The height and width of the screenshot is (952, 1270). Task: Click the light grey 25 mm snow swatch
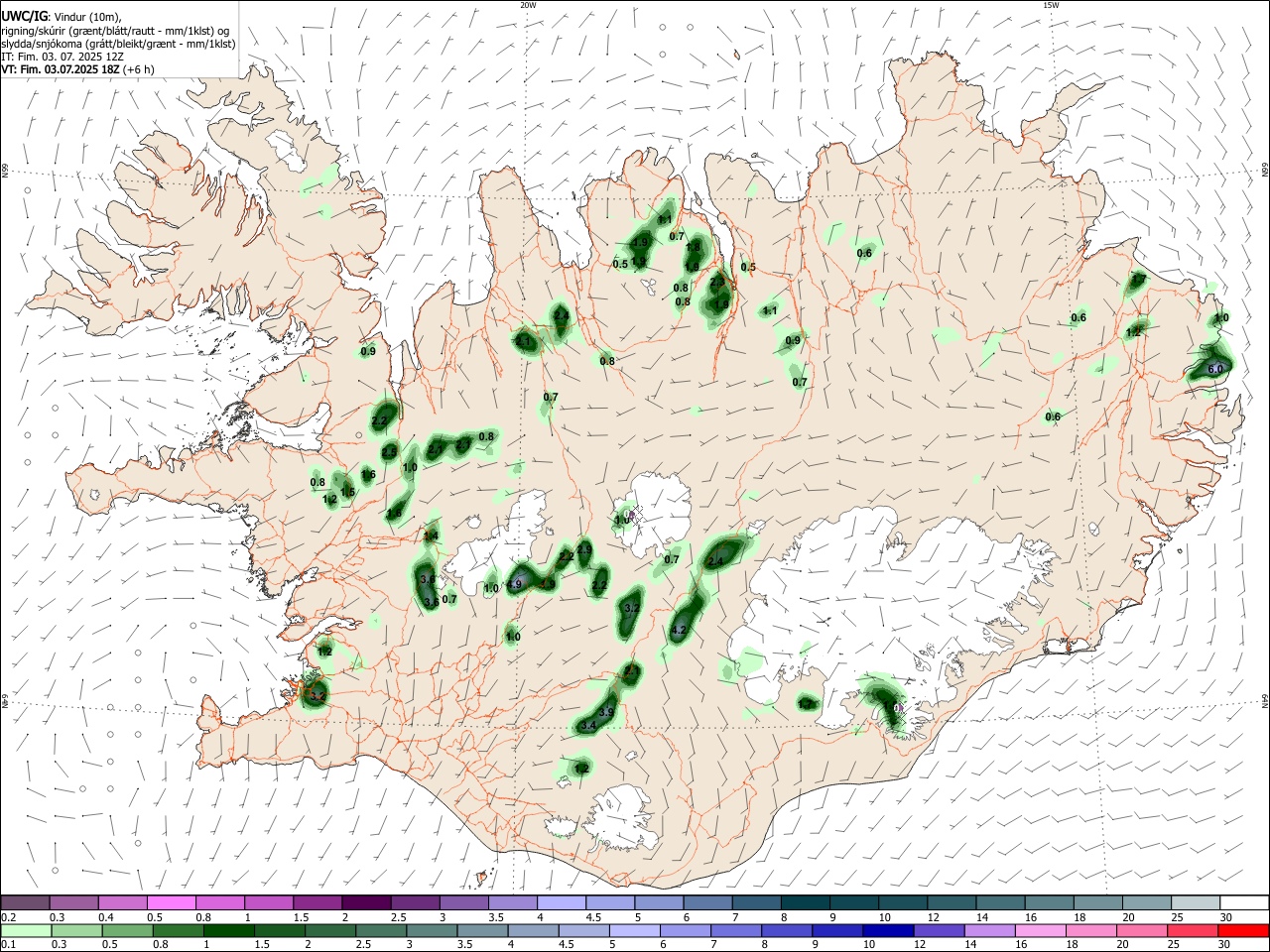(1196, 903)
